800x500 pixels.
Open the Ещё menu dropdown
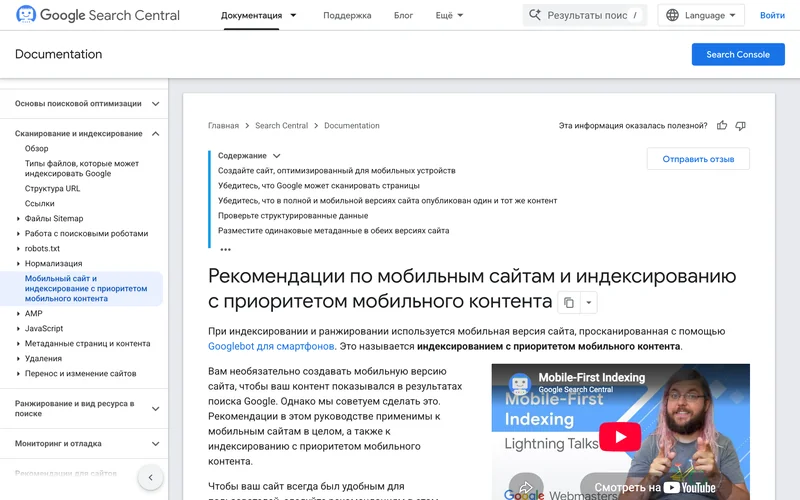pos(449,15)
